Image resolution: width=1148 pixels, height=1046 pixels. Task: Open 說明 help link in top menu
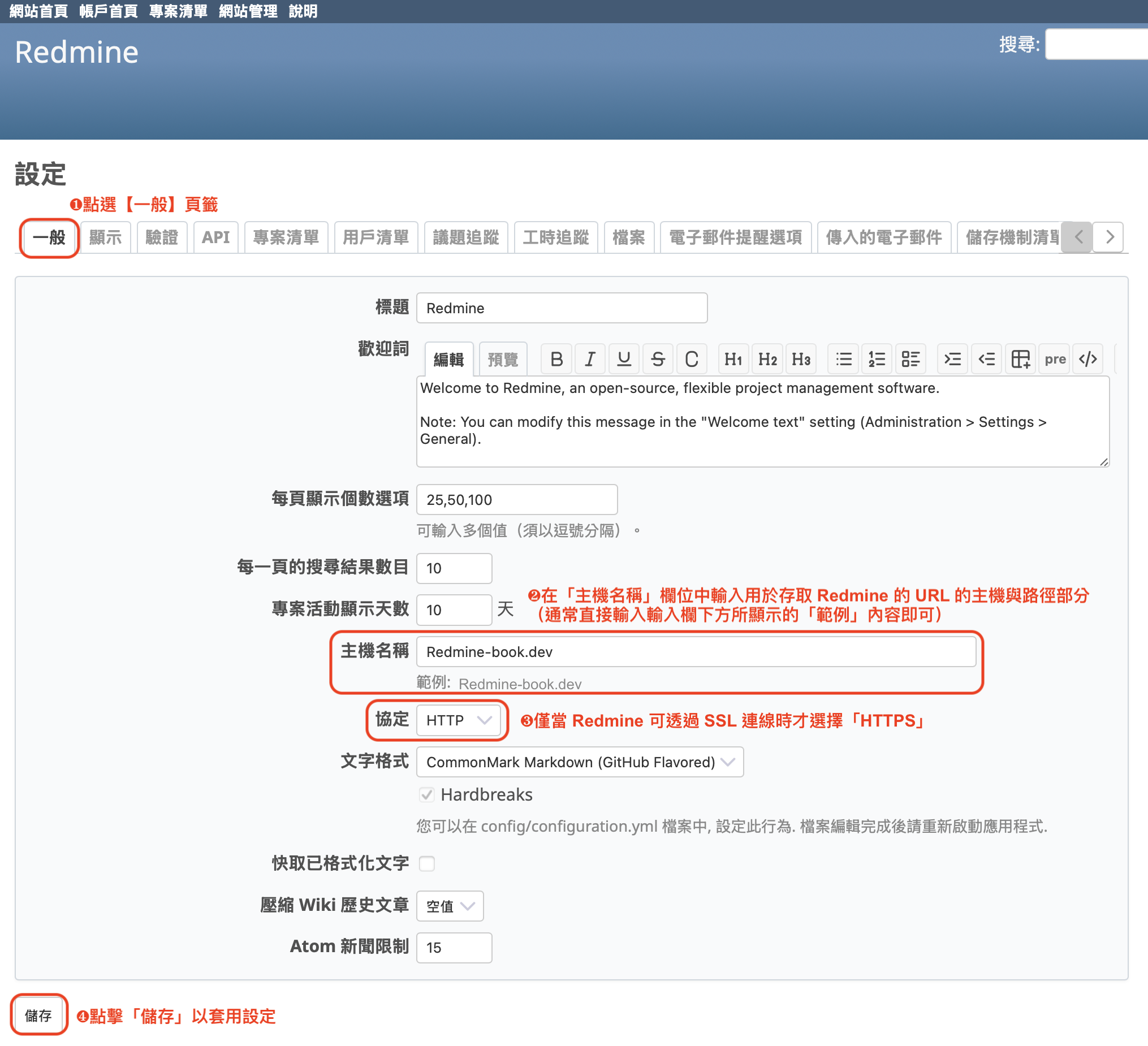(x=303, y=11)
